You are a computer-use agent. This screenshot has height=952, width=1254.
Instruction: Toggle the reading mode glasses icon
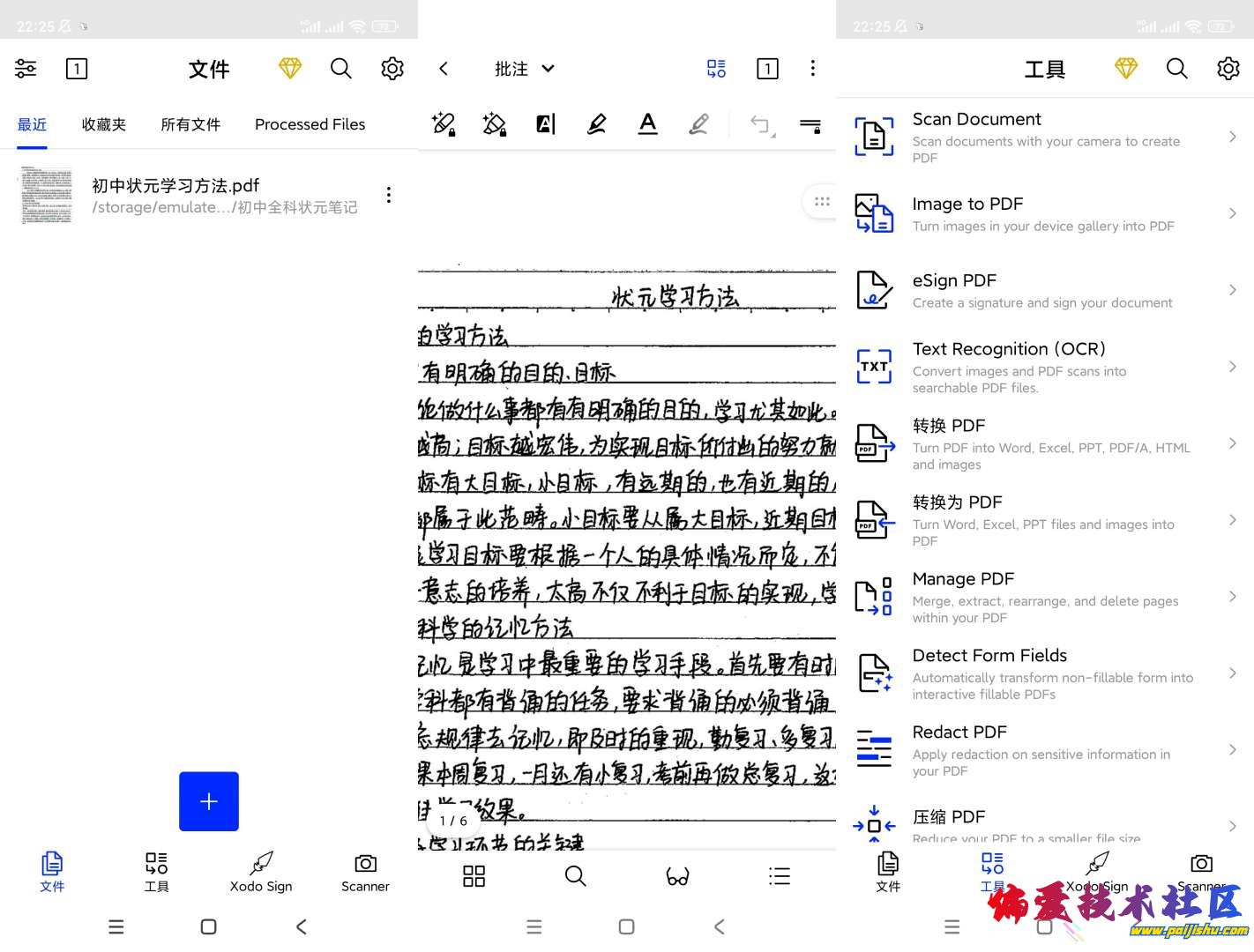point(677,876)
